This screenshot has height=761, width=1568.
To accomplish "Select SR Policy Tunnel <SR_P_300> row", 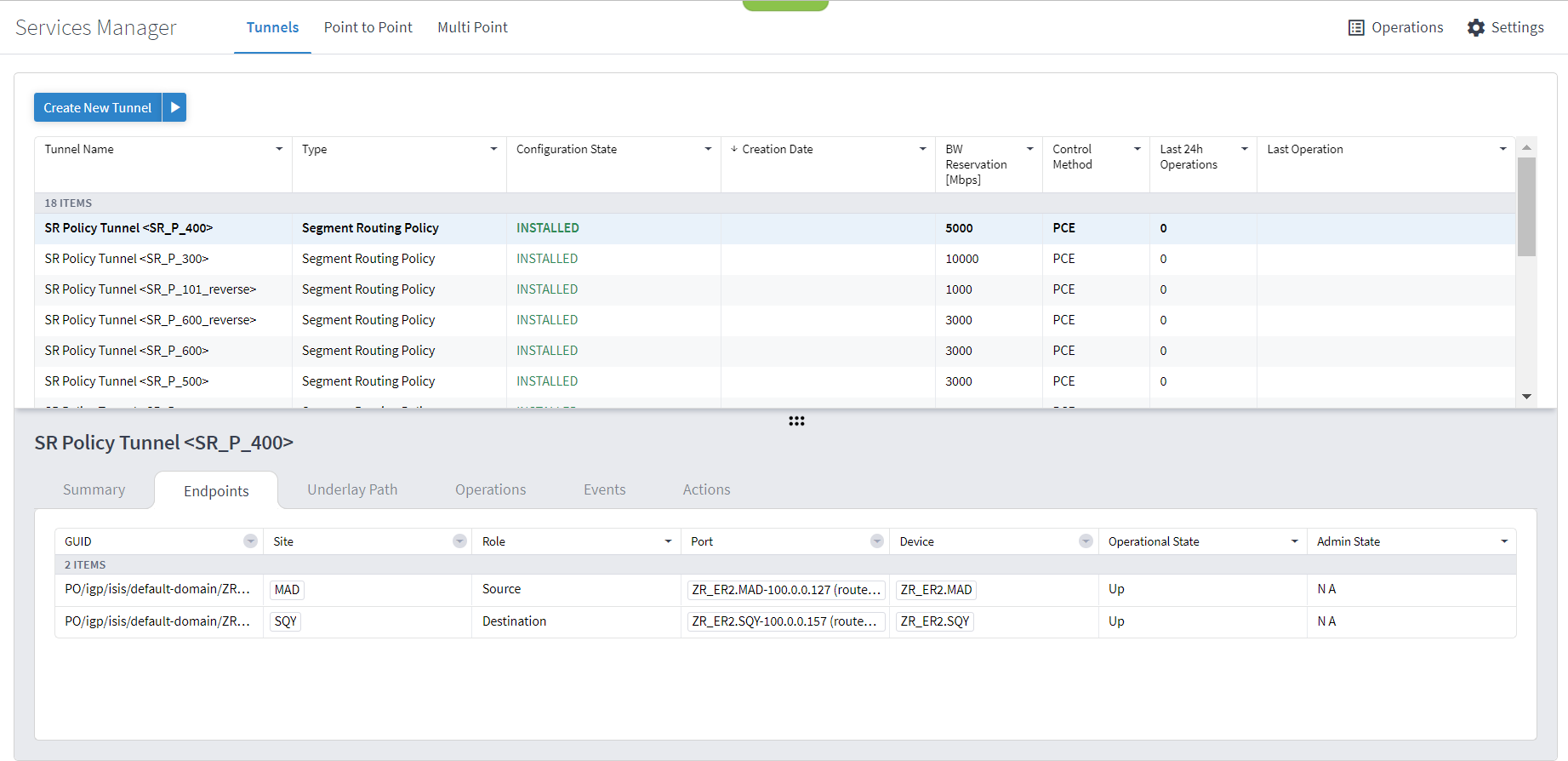I will (x=774, y=259).
